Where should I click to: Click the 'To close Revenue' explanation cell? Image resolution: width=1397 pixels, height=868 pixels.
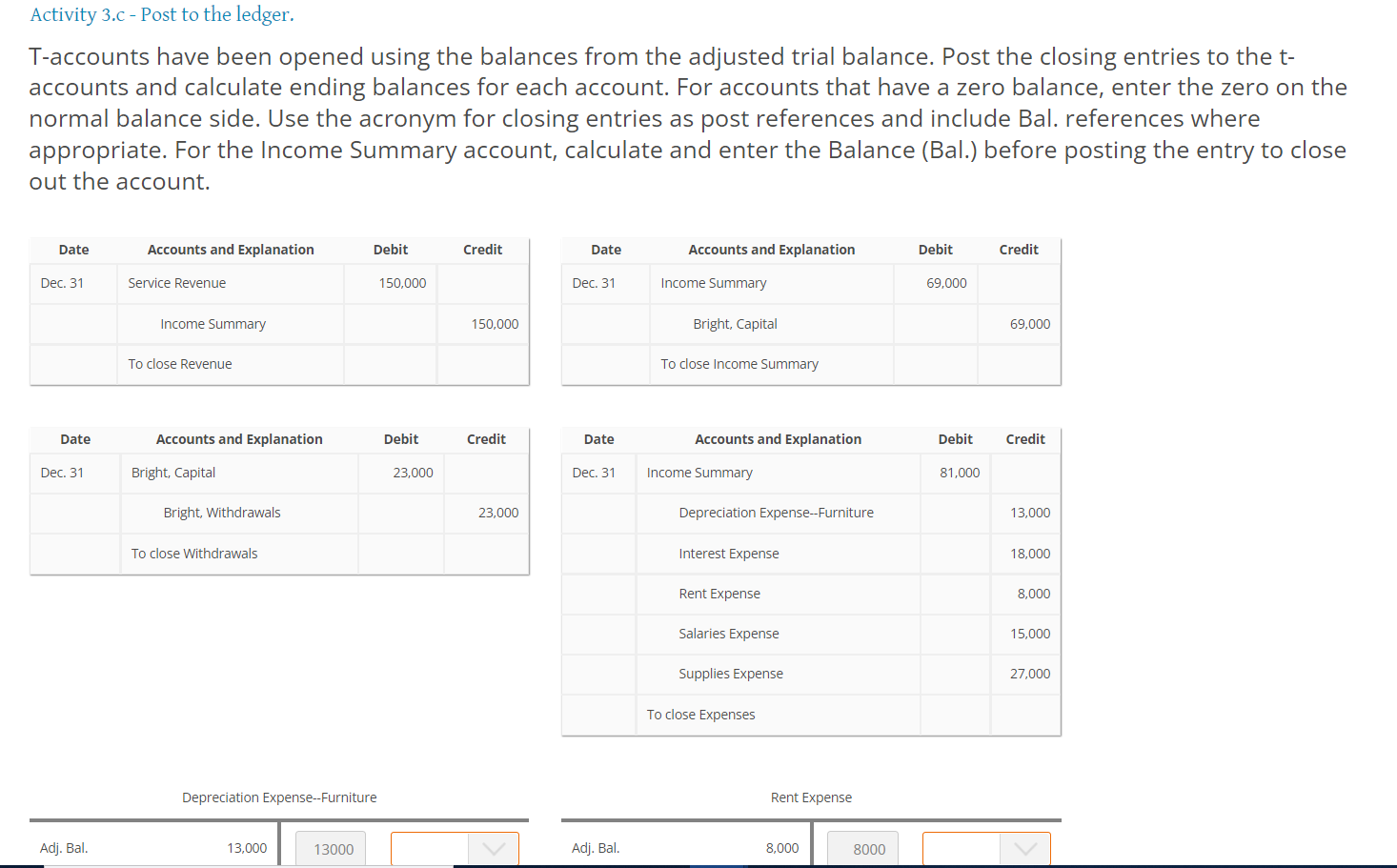pos(179,363)
